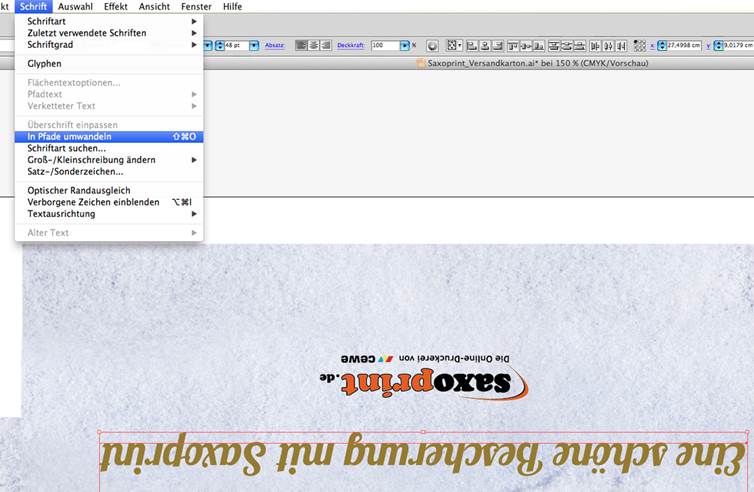Open the Hilfe menu
The width and height of the screenshot is (754, 492).
pyautogui.click(x=232, y=6)
